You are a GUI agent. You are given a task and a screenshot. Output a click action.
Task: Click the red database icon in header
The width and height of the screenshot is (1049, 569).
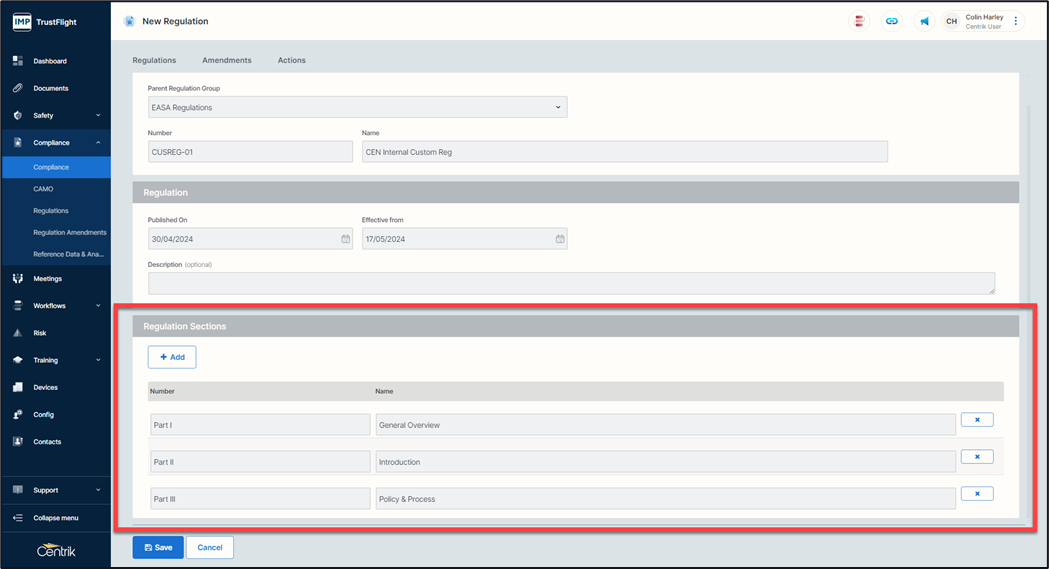859,21
